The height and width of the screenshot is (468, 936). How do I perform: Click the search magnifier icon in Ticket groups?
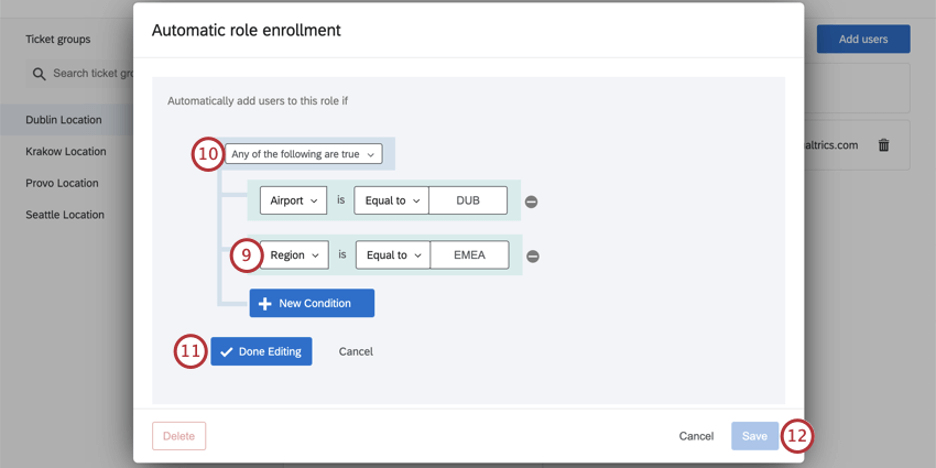39,74
